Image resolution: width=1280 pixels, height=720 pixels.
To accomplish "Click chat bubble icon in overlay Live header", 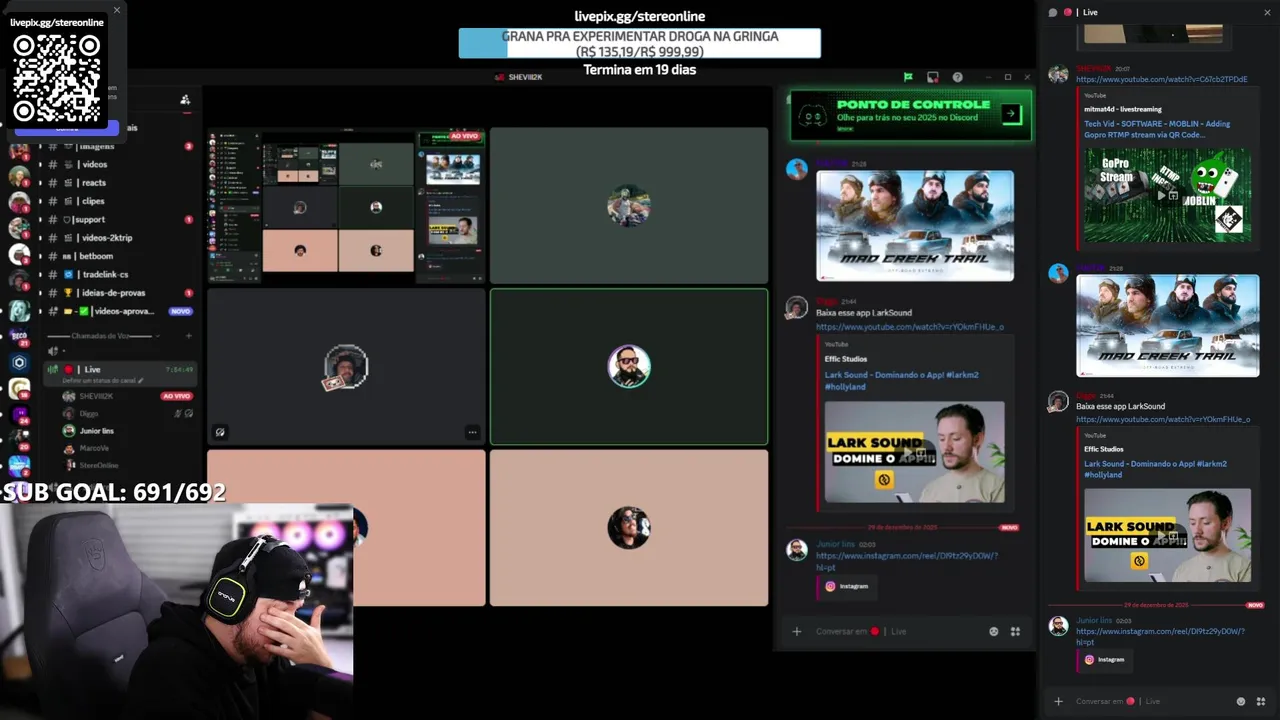I will click(1053, 12).
